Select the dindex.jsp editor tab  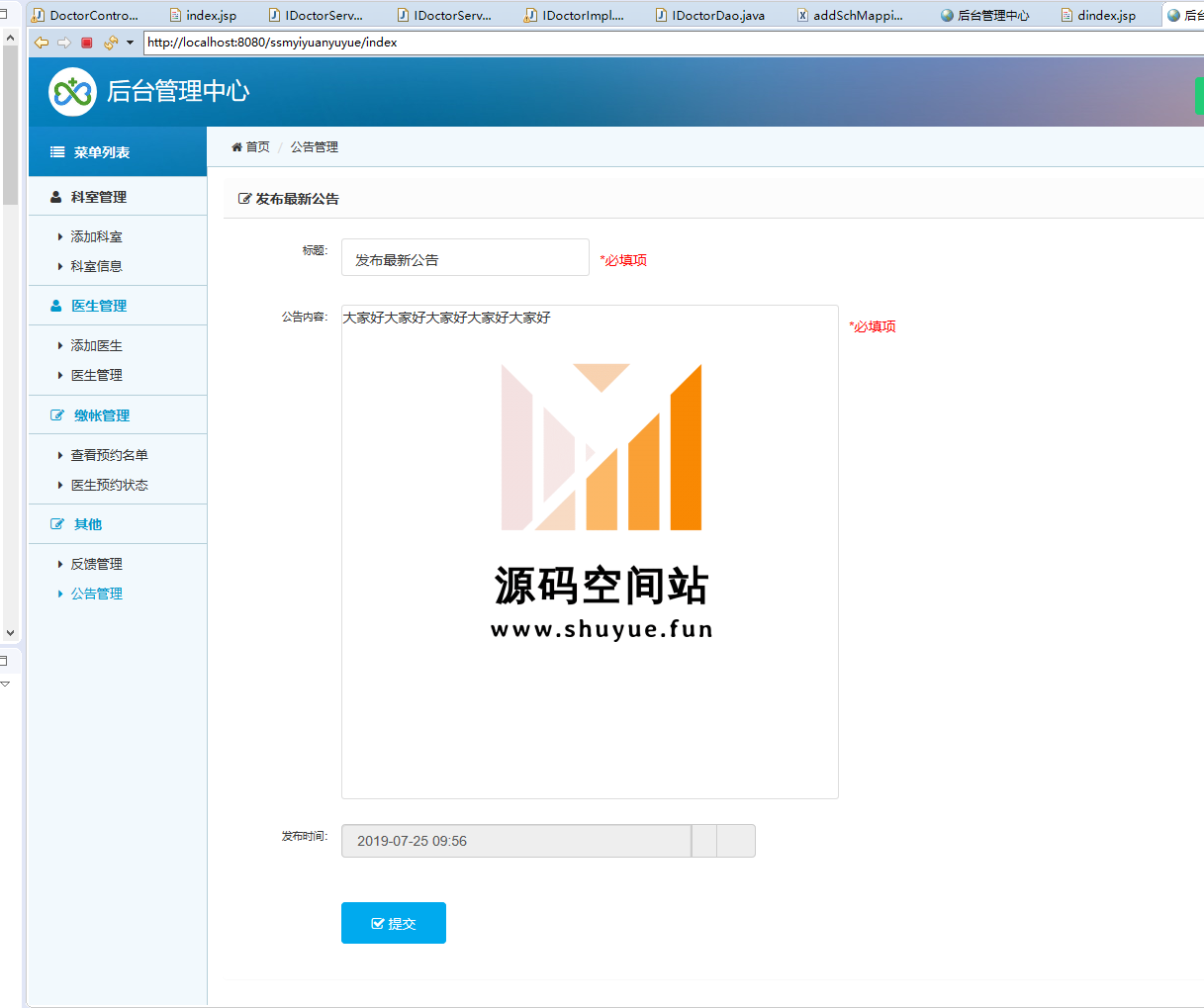click(x=1098, y=15)
